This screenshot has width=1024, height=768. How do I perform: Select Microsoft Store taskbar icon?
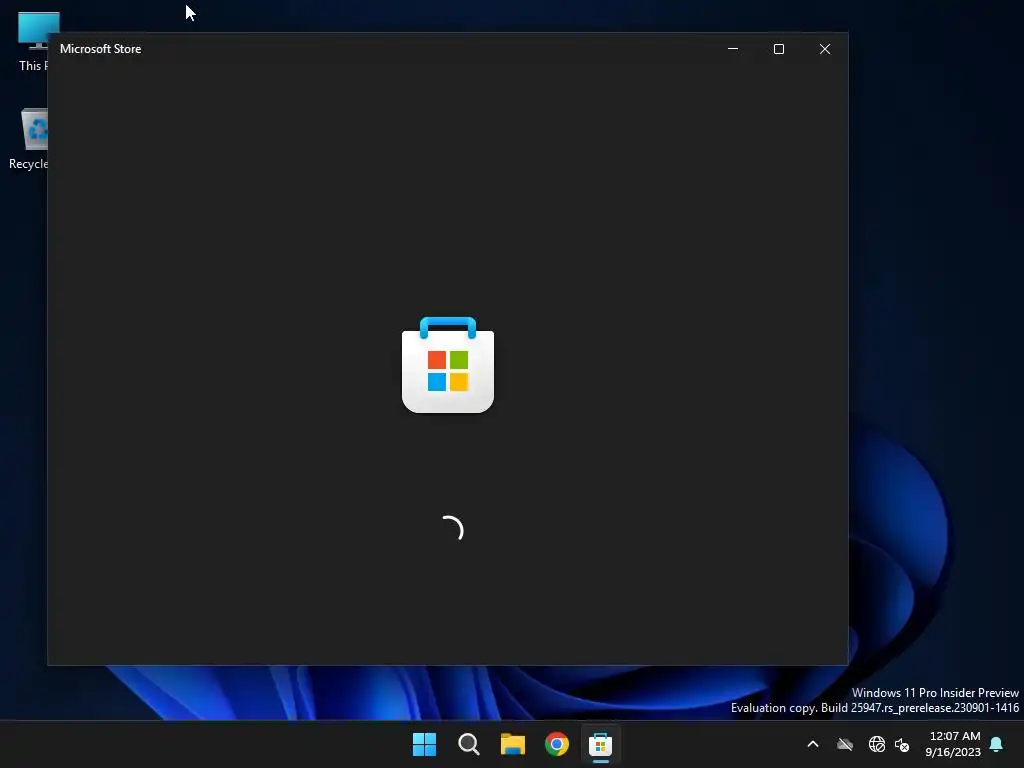[601, 744]
